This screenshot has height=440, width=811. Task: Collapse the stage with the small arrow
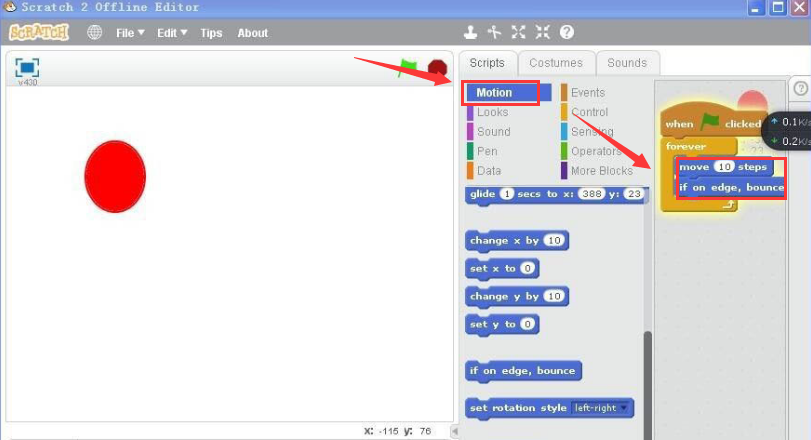[455, 431]
